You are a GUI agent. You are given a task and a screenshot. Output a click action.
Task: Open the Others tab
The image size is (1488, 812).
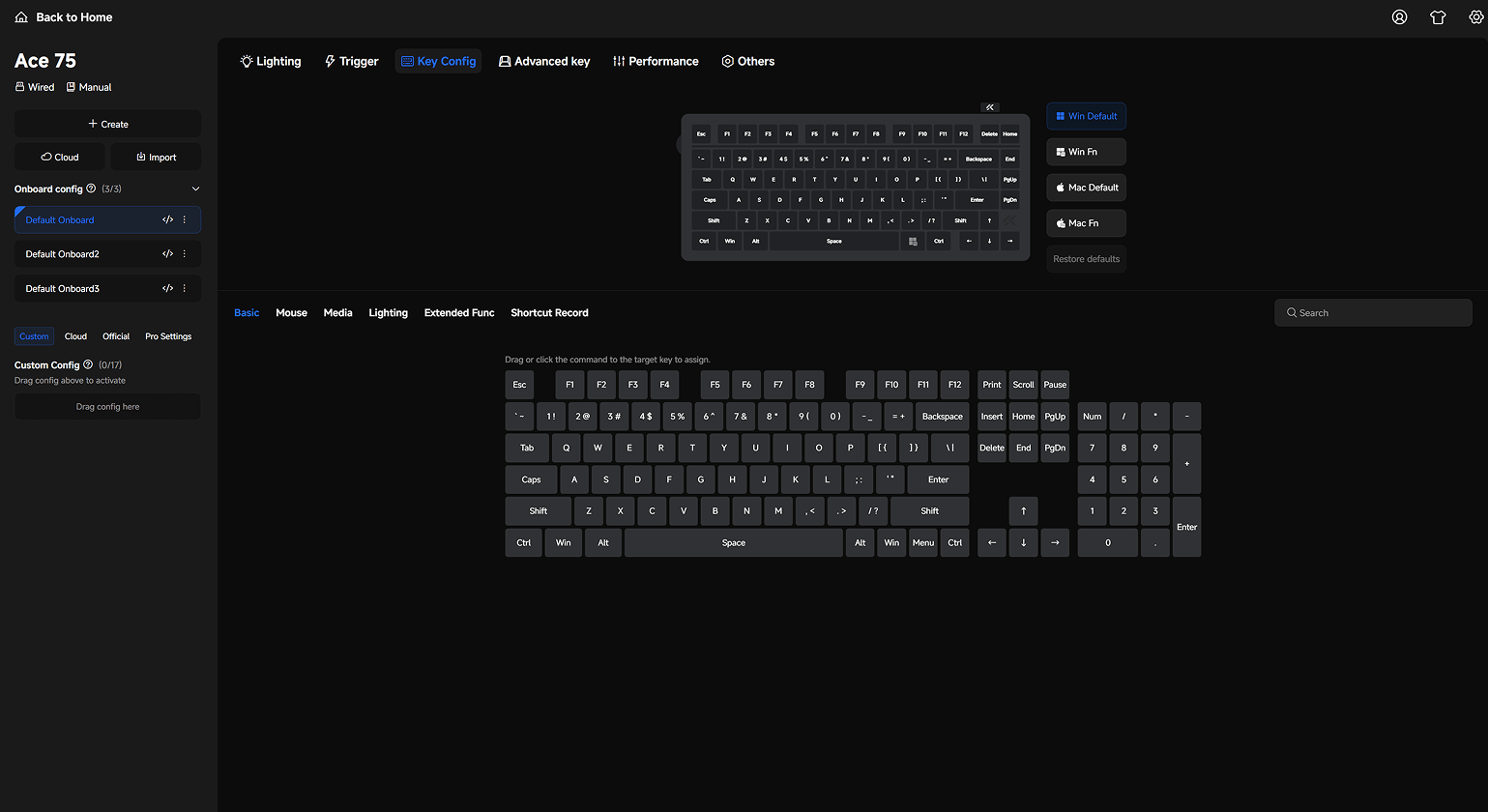(x=748, y=61)
